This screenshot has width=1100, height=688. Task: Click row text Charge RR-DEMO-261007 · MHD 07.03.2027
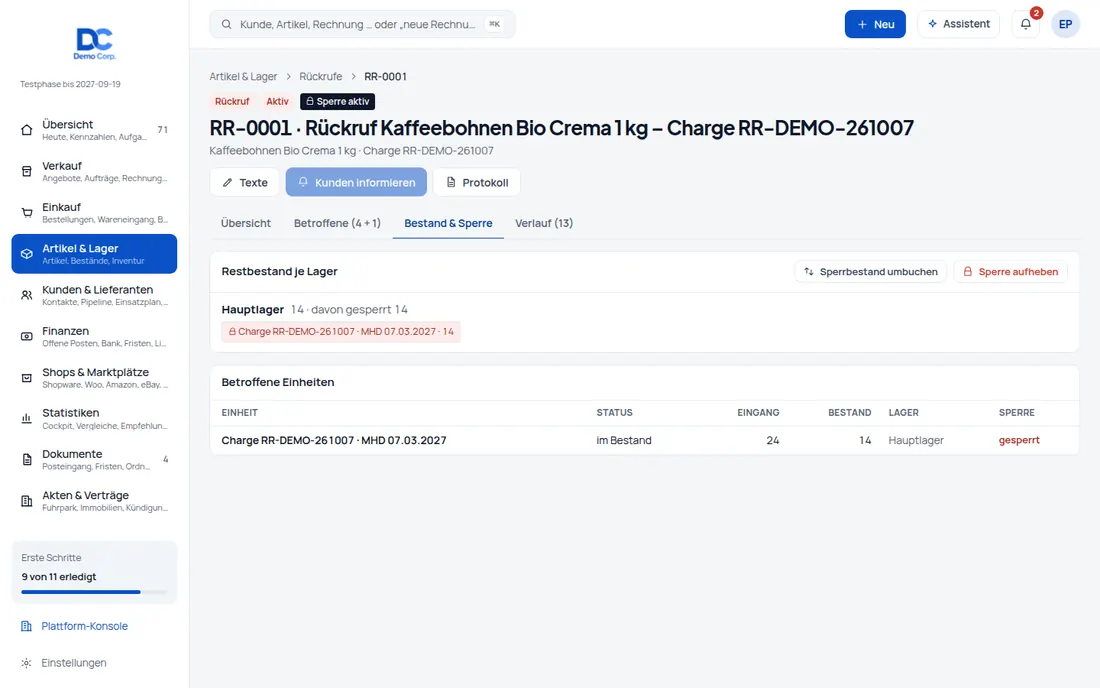(334, 440)
